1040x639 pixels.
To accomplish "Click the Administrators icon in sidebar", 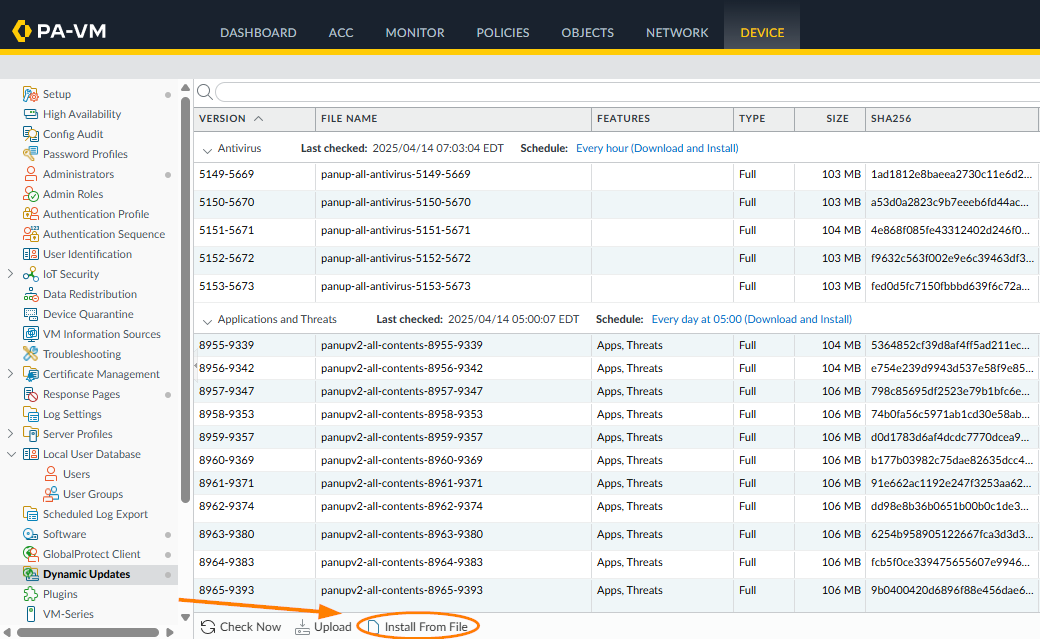I will coord(30,174).
